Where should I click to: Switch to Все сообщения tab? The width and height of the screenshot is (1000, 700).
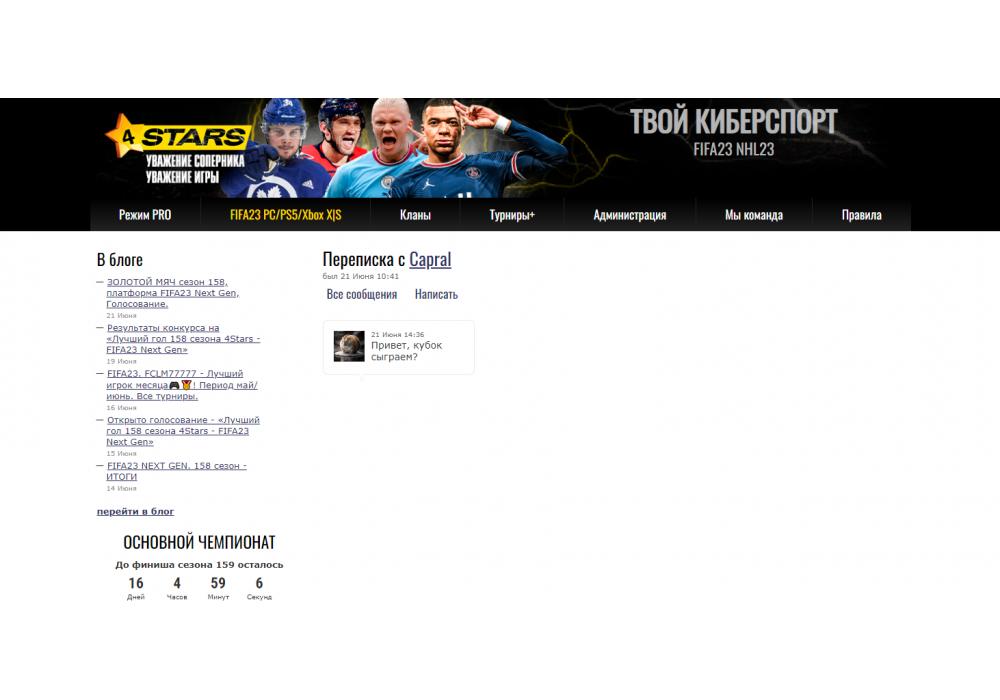[362, 294]
